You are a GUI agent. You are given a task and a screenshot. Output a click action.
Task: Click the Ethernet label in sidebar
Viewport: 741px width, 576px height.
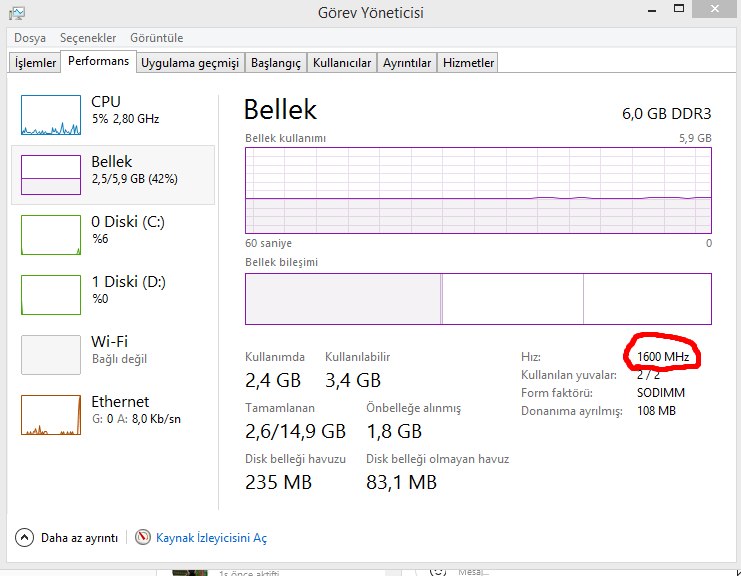[120, 402]
